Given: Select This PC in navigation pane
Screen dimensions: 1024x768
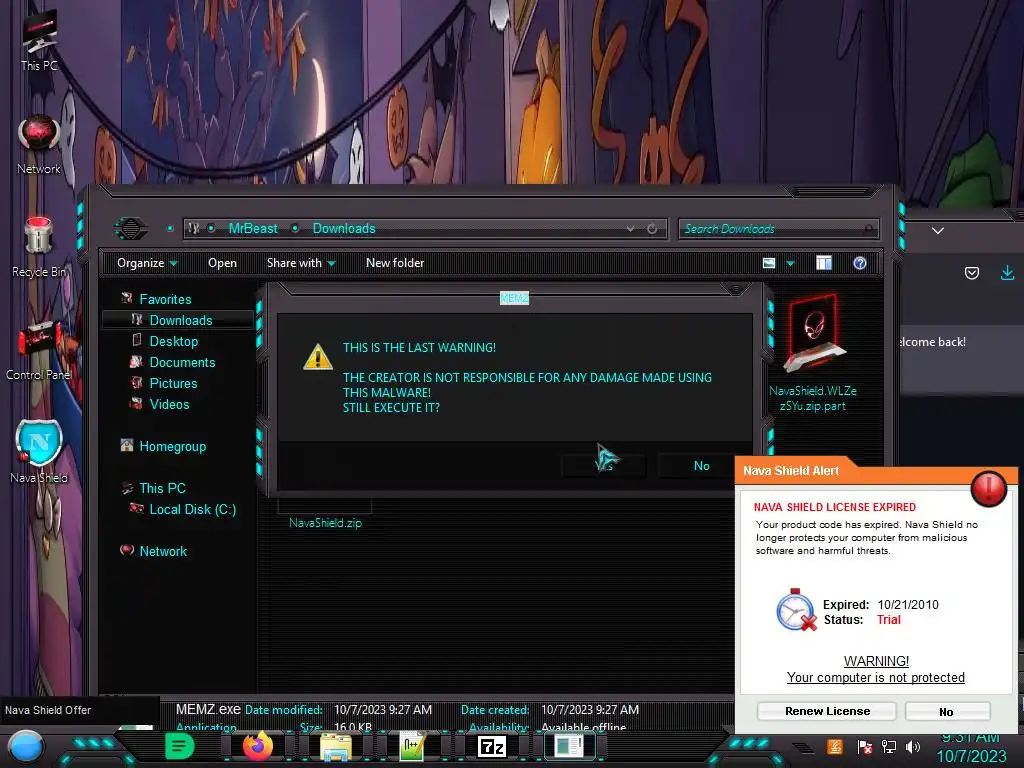Looking at the screenshot, I should [162, 488].
